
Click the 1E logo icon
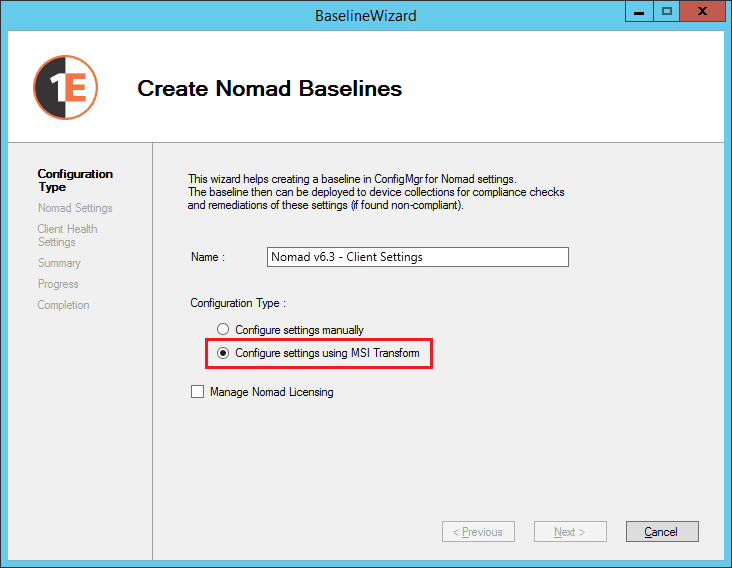(65, 87)
